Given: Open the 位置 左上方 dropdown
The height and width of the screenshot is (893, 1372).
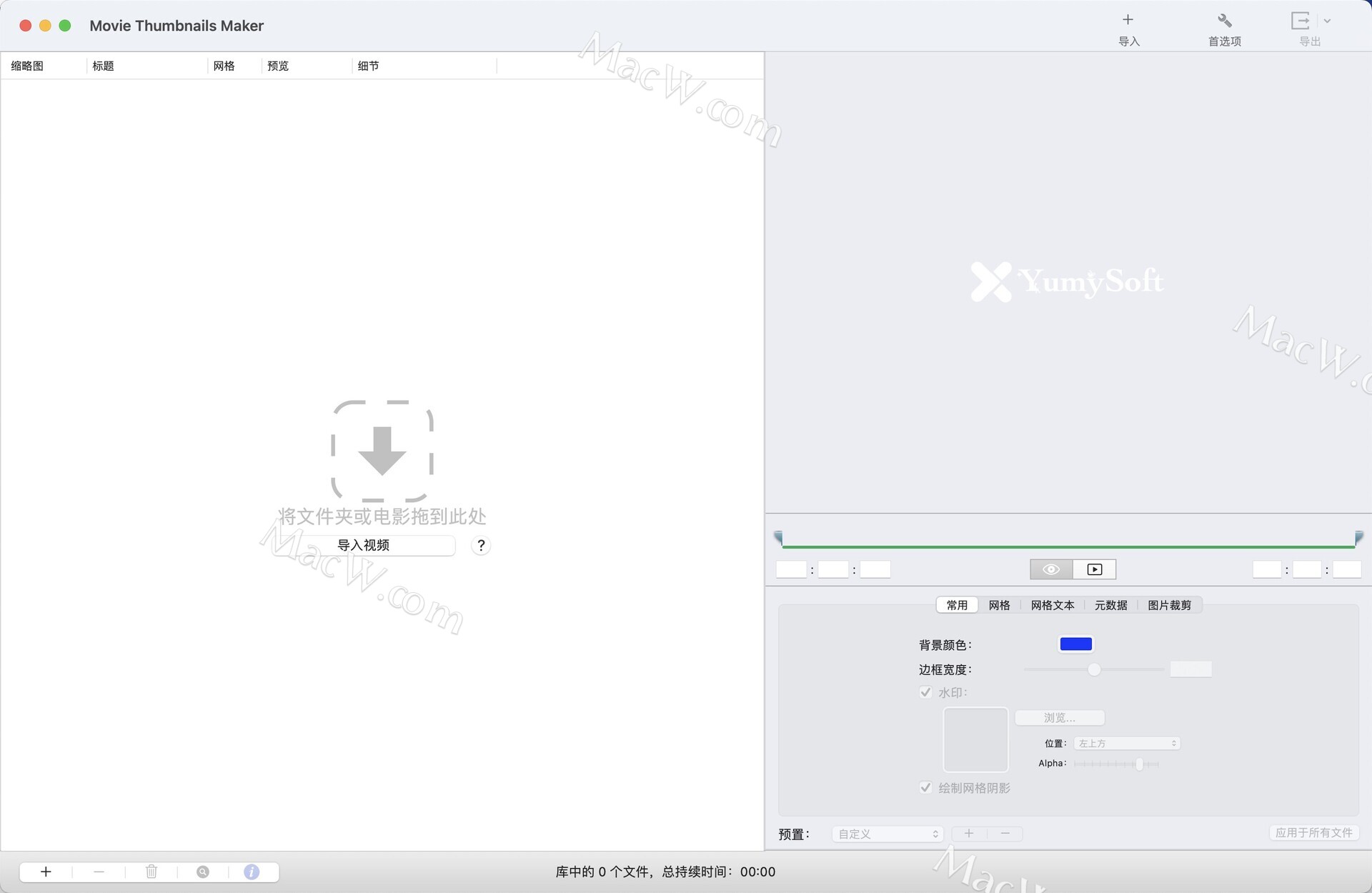Looking at the screenshot, I should 1127,744.
